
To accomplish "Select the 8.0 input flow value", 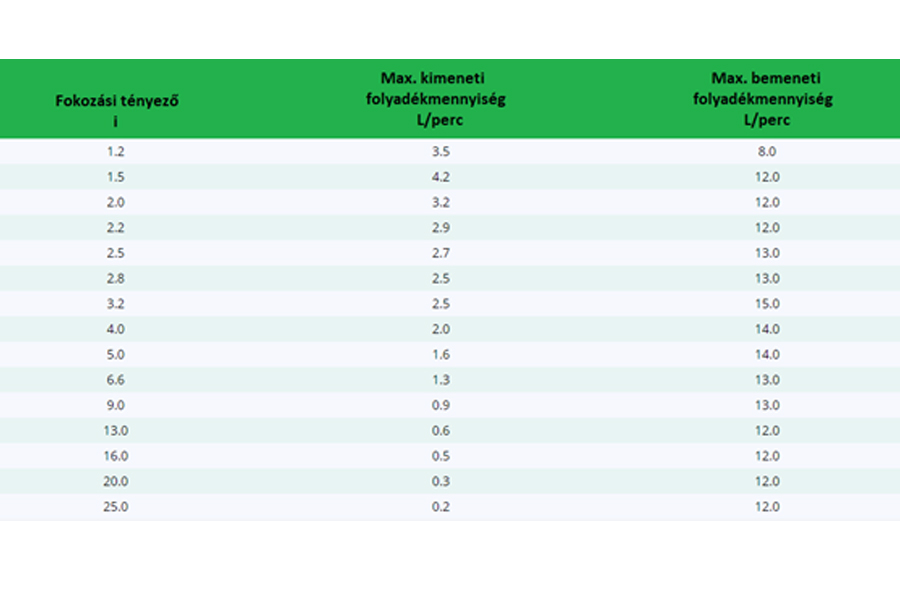I will pyautogui.click(x=767, y=152).
